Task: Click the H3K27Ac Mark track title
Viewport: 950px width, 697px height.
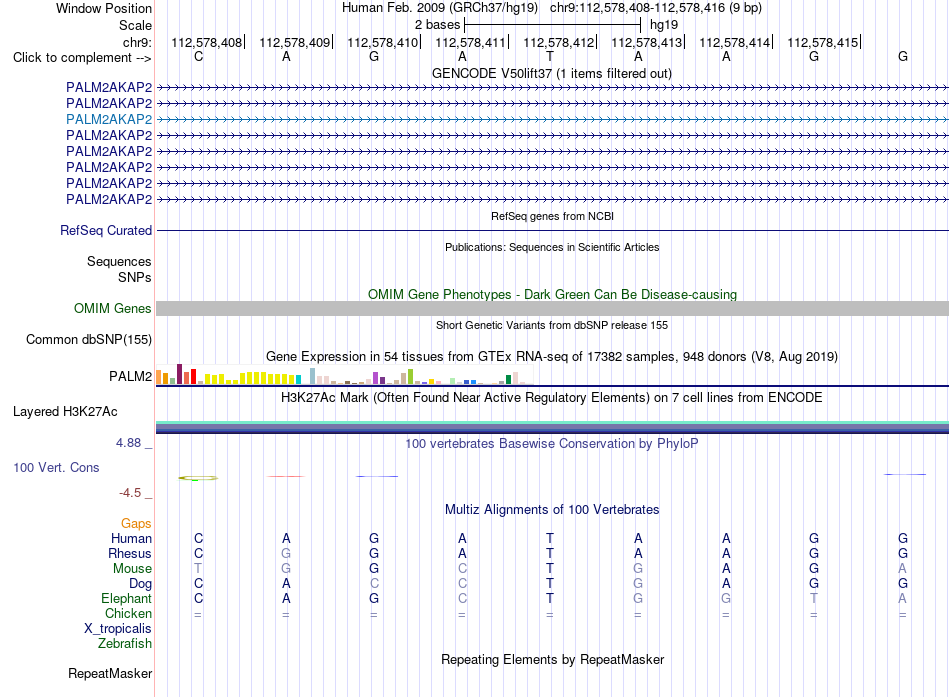Action: pos(552,398)
